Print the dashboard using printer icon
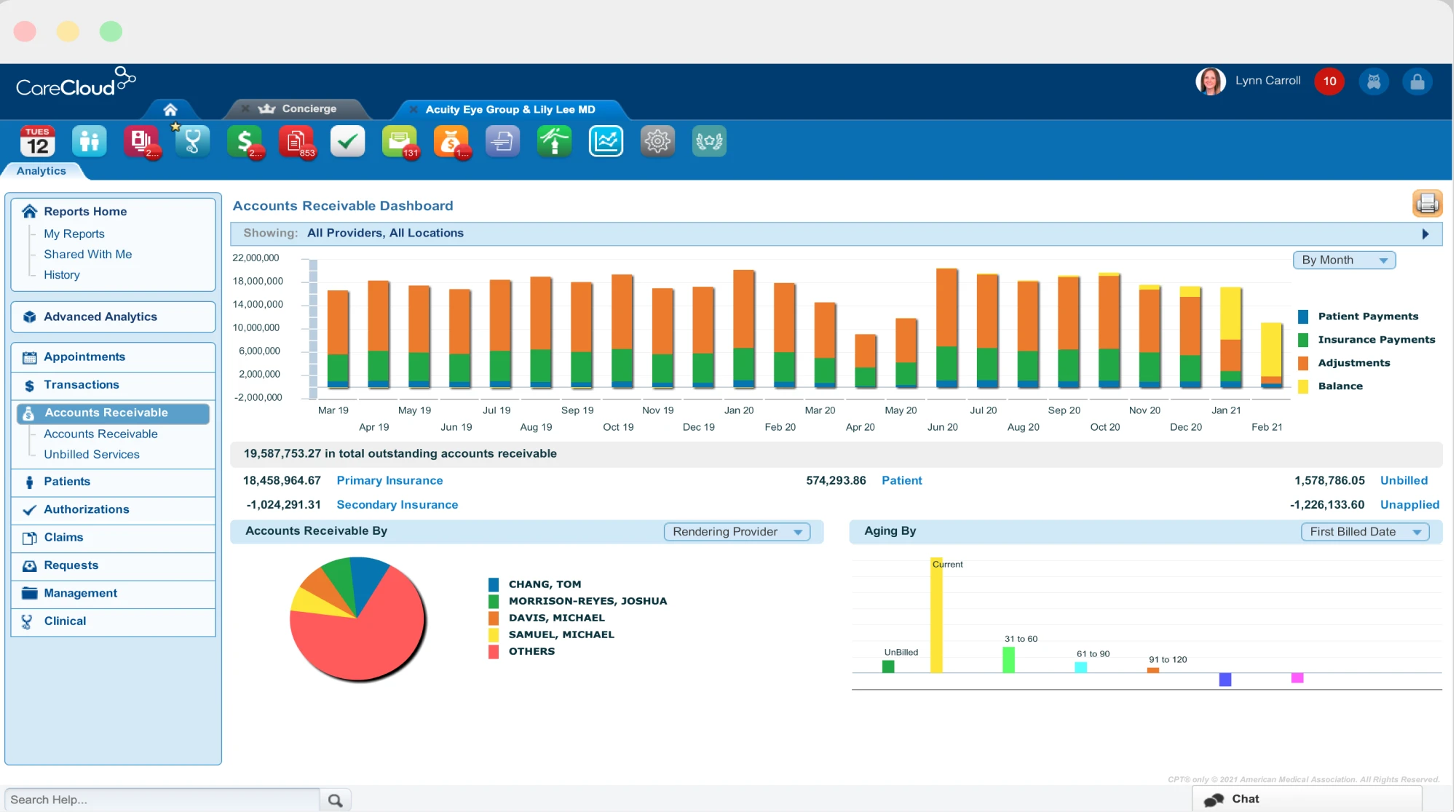Screen dimensions: 1456x812 tap(1427, 203)
